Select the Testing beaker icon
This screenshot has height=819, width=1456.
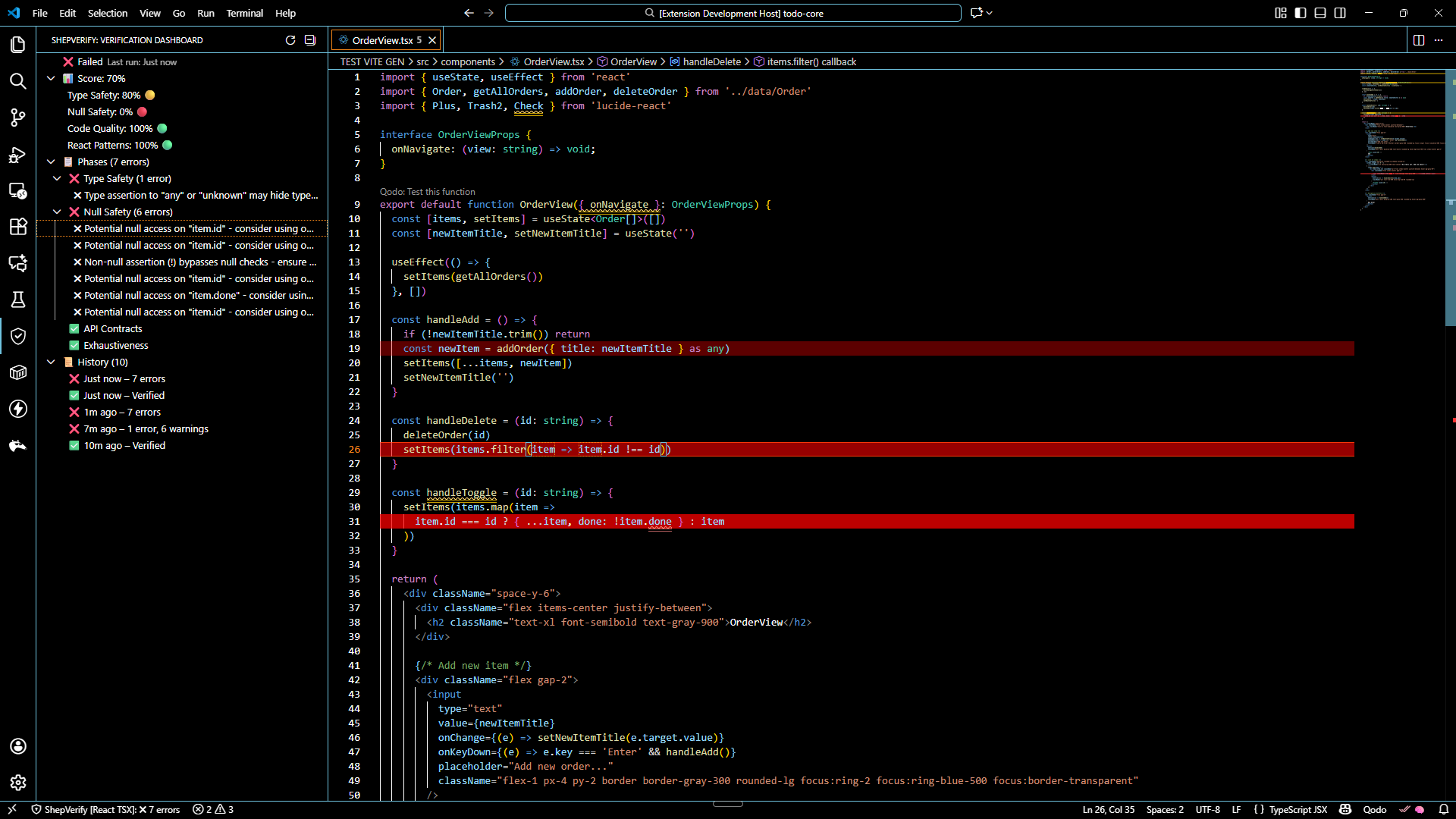(18, 300)
